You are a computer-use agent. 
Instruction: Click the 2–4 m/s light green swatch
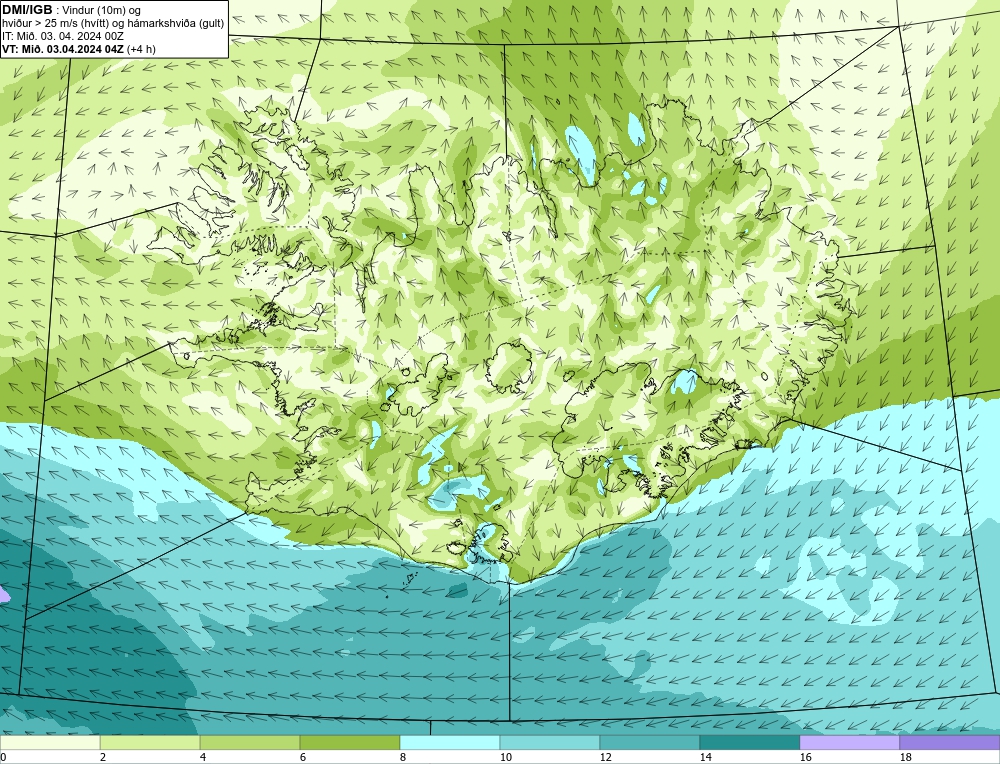[x=150, y=742]
